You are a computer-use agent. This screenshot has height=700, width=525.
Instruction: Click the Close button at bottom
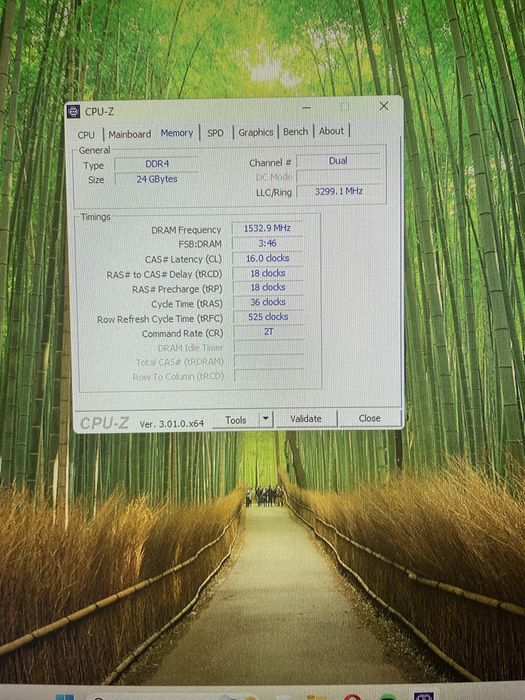point(370,418)
